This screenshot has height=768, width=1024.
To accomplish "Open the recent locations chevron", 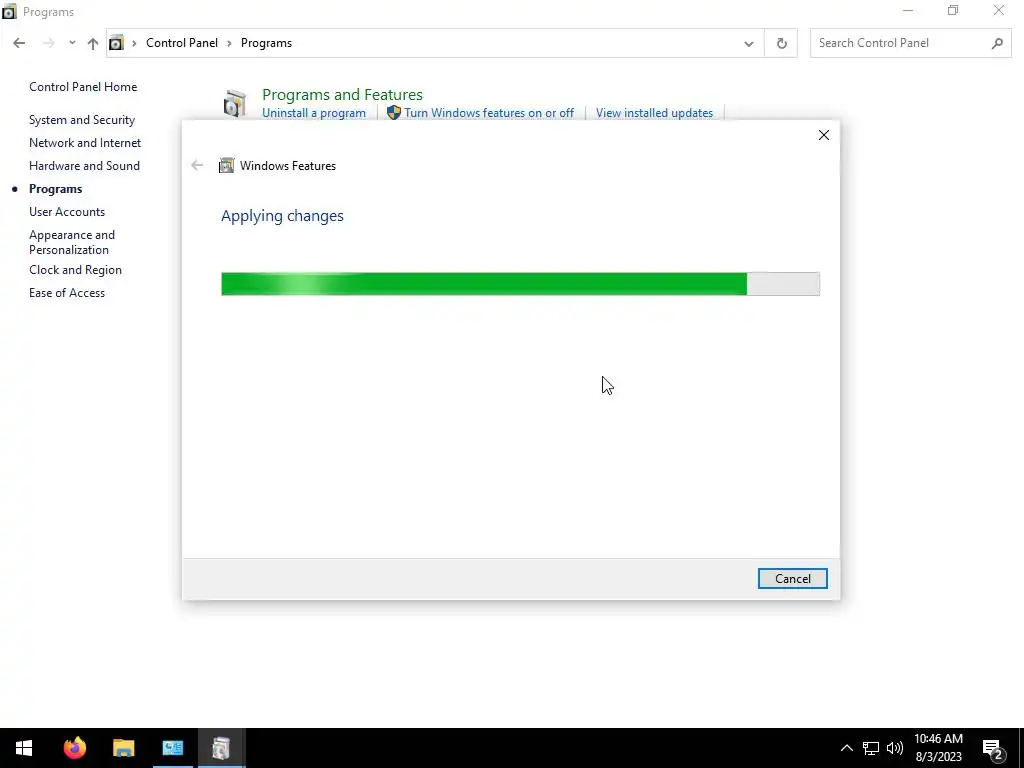I will point(72,43).
